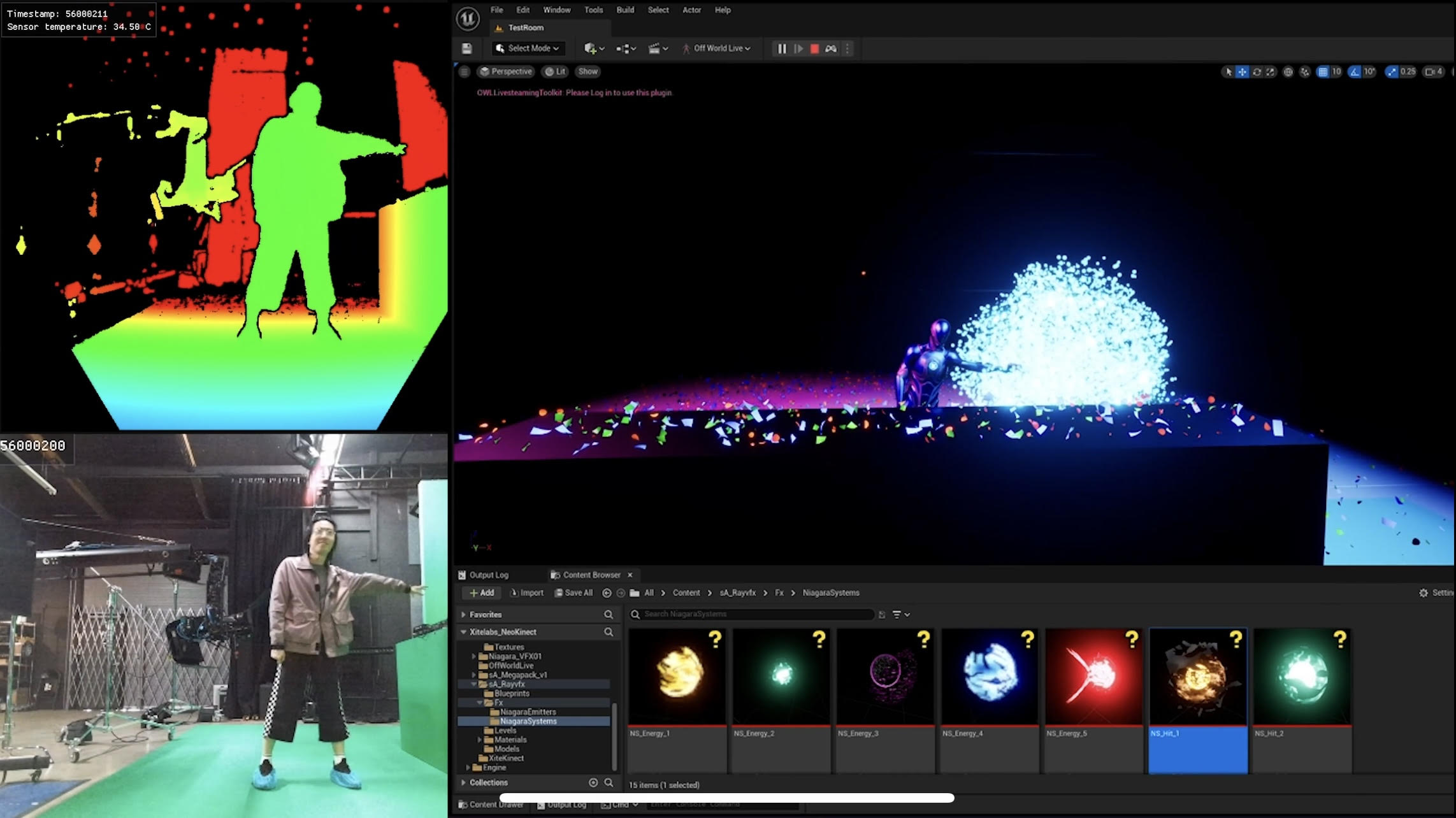Open the Select Mode dropdown
Screen dimensions: 1456x818
tap(528, 48)
